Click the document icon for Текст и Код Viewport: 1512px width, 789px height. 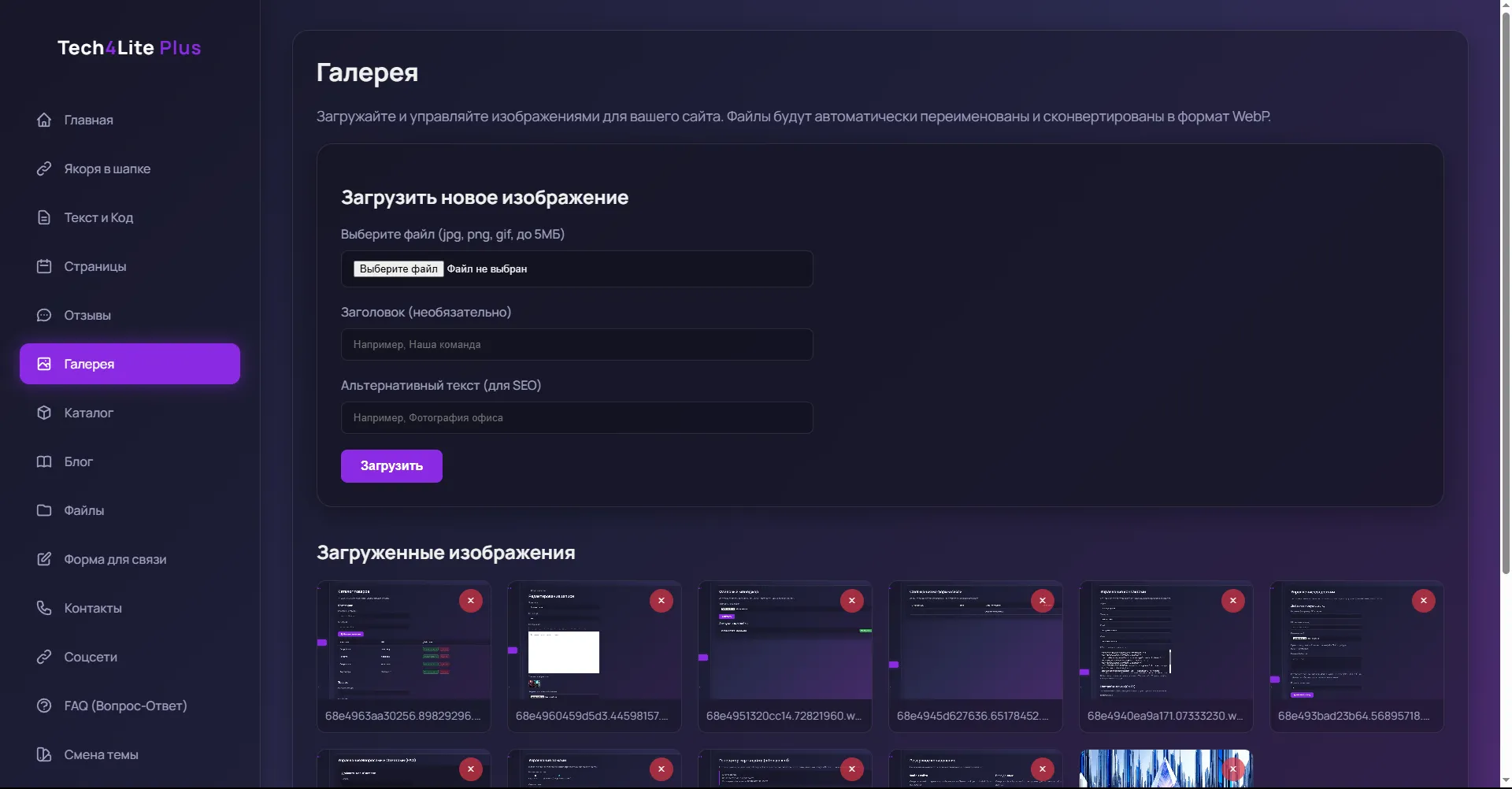click(44, 217)
